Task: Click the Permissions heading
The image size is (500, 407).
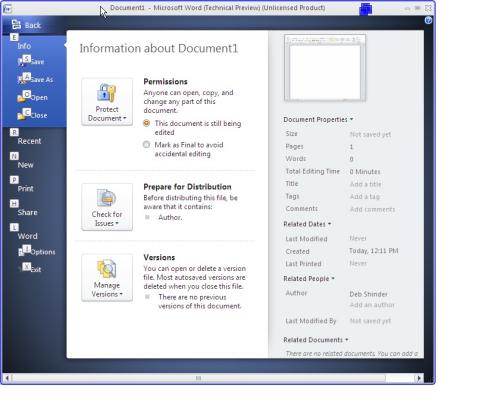Action: (165, 82)
